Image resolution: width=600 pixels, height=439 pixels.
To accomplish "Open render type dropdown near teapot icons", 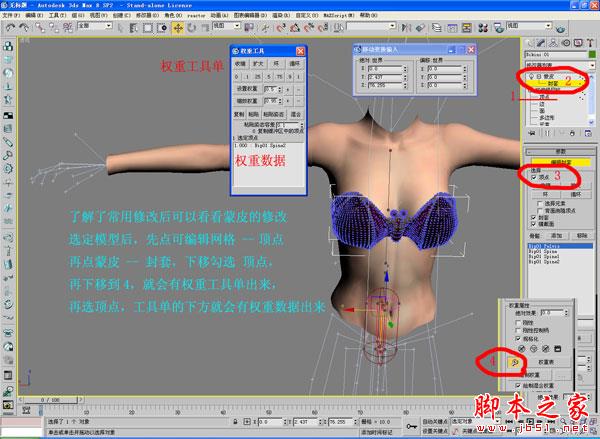I will click(x=529, y=25).
